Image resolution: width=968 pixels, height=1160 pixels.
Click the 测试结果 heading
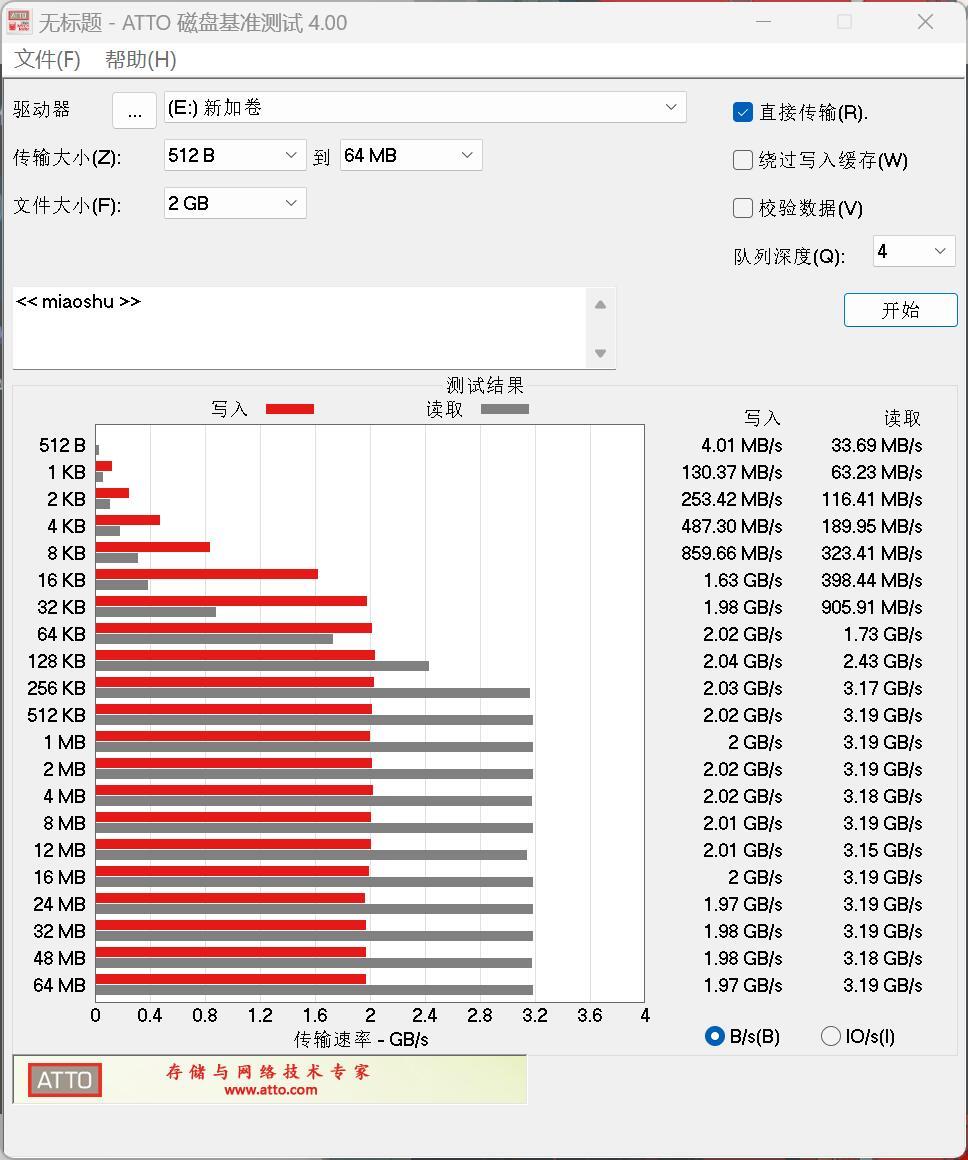coord(485,385)
